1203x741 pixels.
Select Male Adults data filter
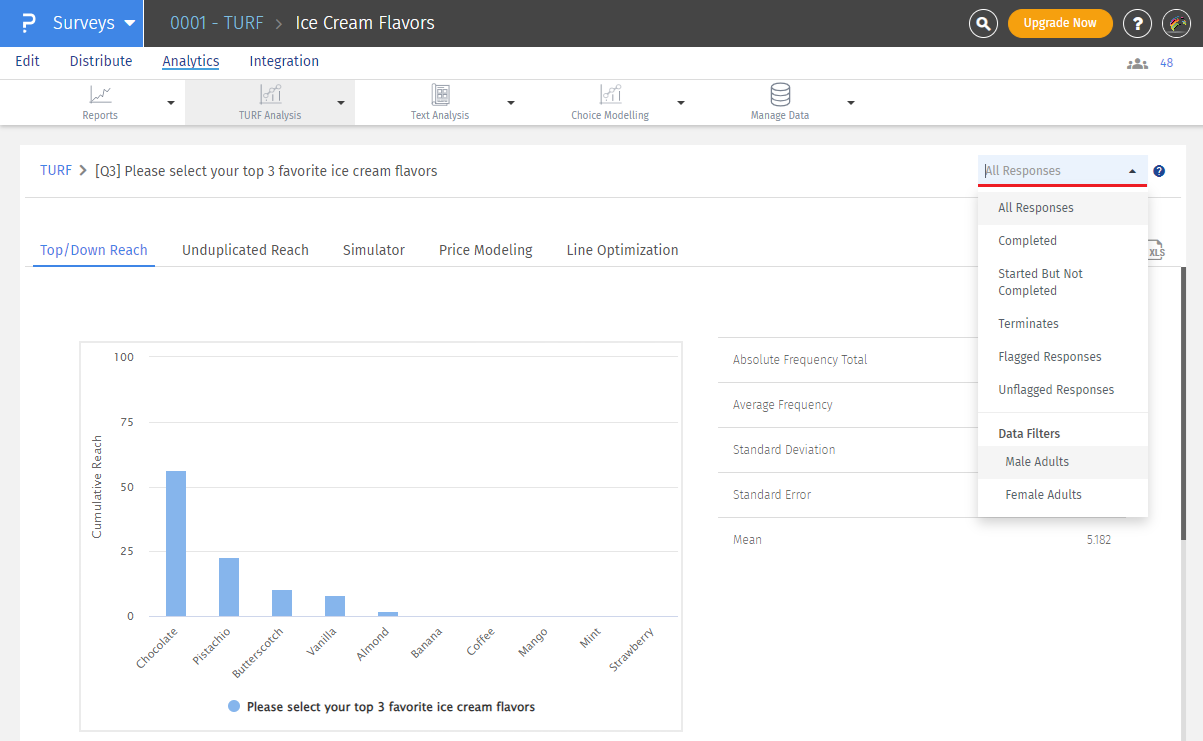coord(1037,462)
